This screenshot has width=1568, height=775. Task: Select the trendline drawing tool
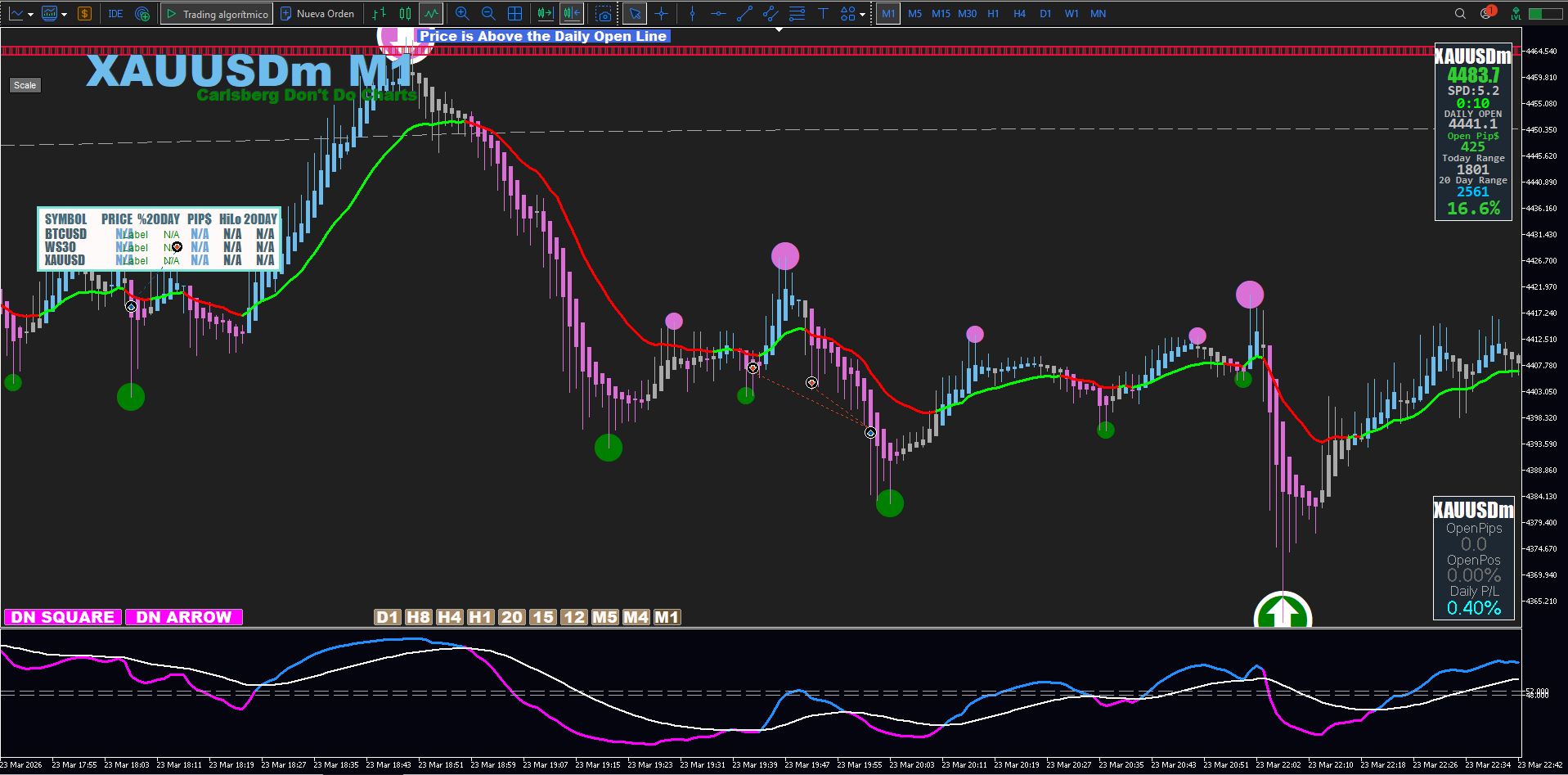click(x=744, y=14)
